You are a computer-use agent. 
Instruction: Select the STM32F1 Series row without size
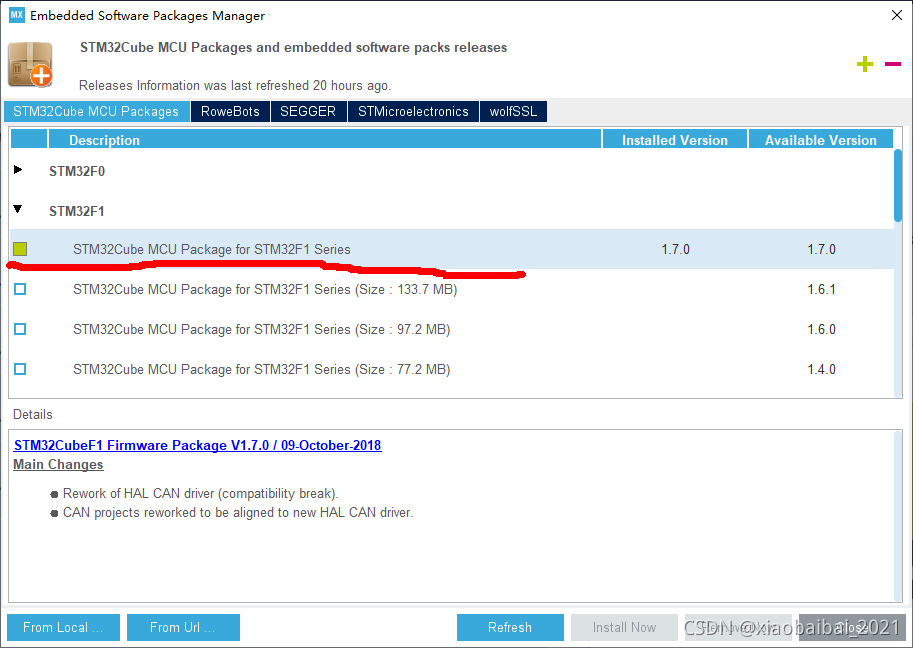click(451, 249)
